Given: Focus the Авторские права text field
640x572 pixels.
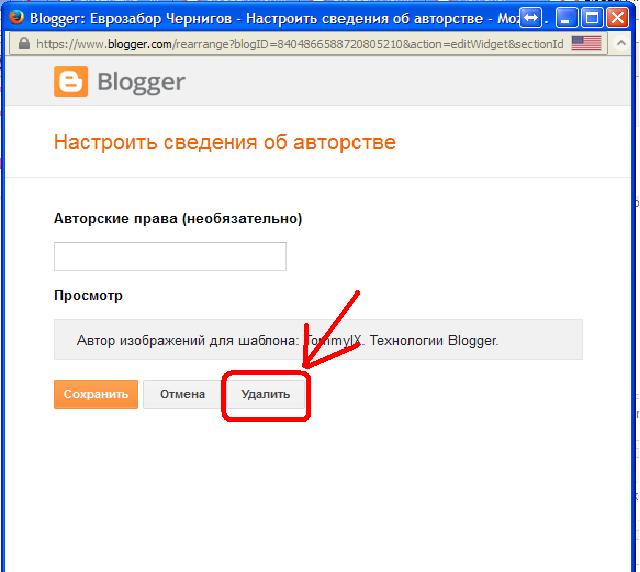Looking at the screenshot, I should click(x=170, y=256).
